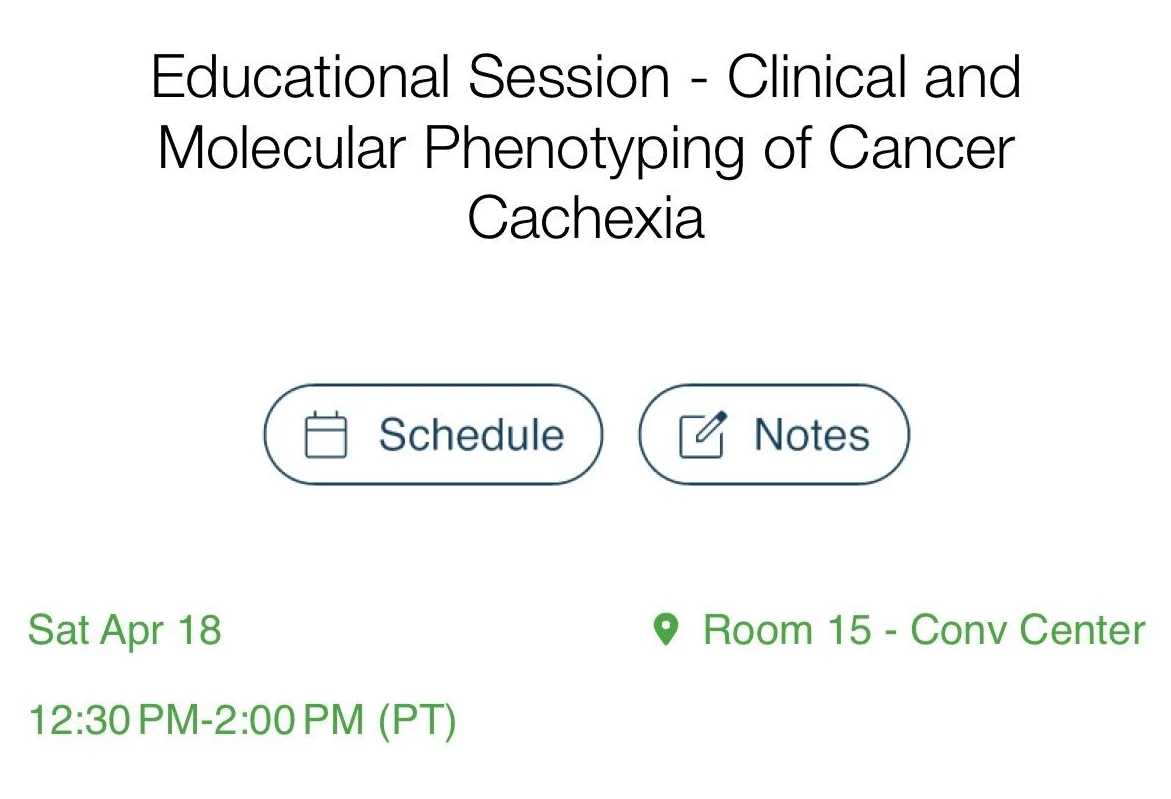Click the Molecular Phenotyping of Cancer line
Image resolution: width=1171 pixels, height=799 pixels.
coord(586,148)
